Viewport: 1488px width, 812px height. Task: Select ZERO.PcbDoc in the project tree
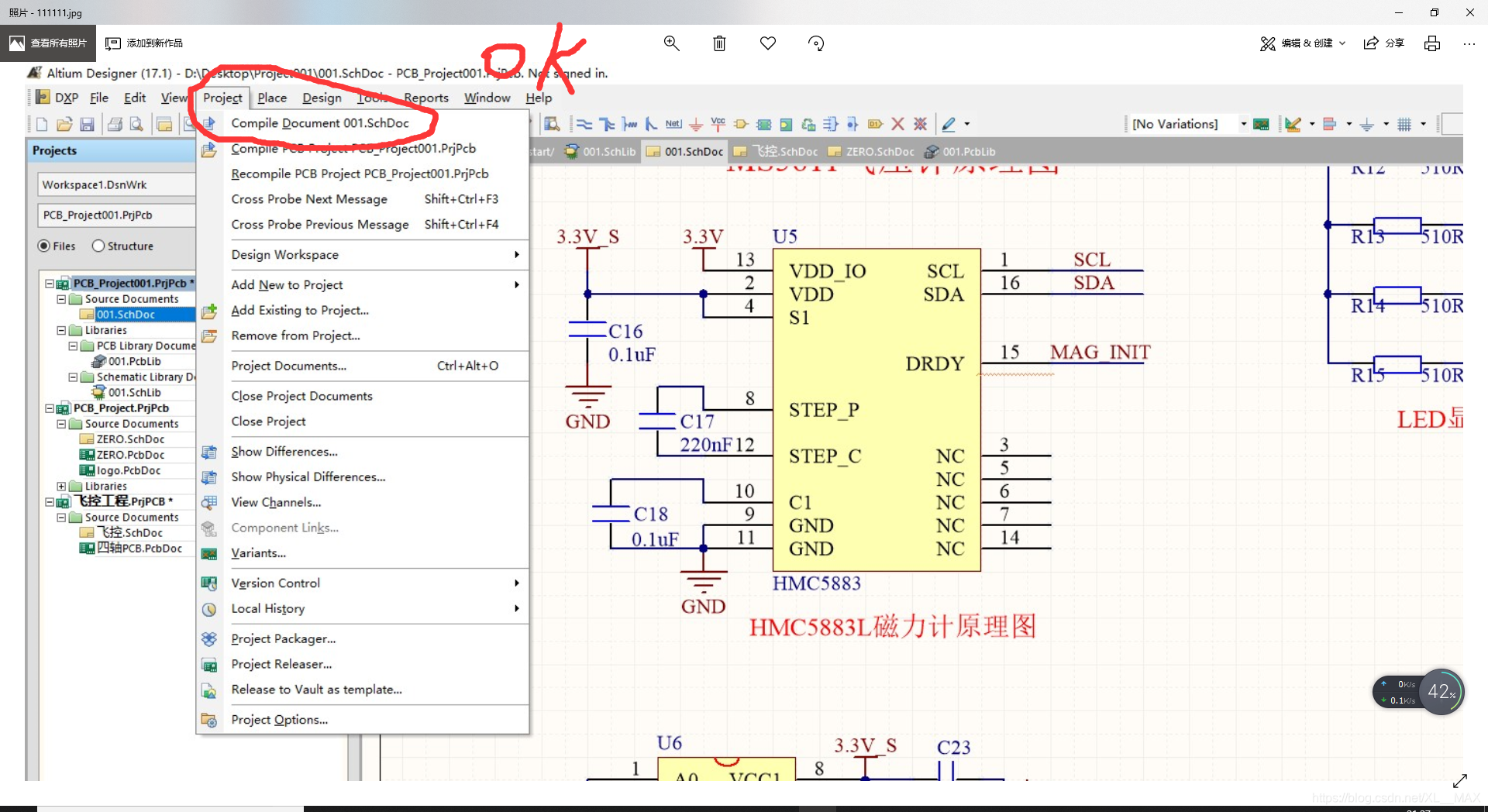tap(122, 455)
